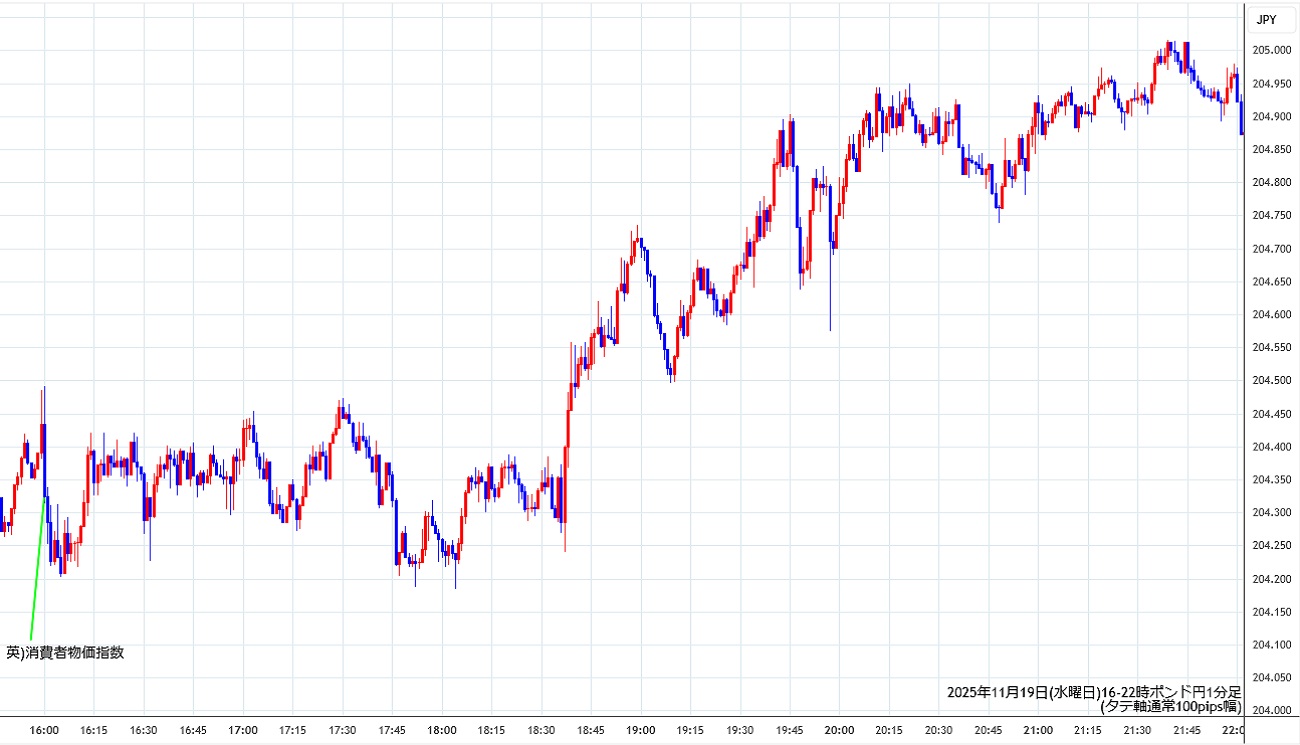Click the 205.000 price axis label
This screenshot has height=745, width=1300.
(1272, 50)
